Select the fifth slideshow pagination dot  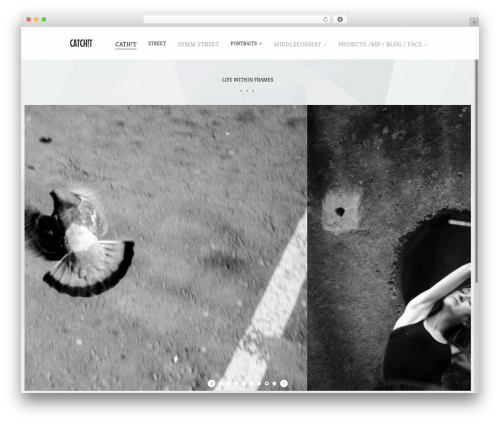[251, 383]
